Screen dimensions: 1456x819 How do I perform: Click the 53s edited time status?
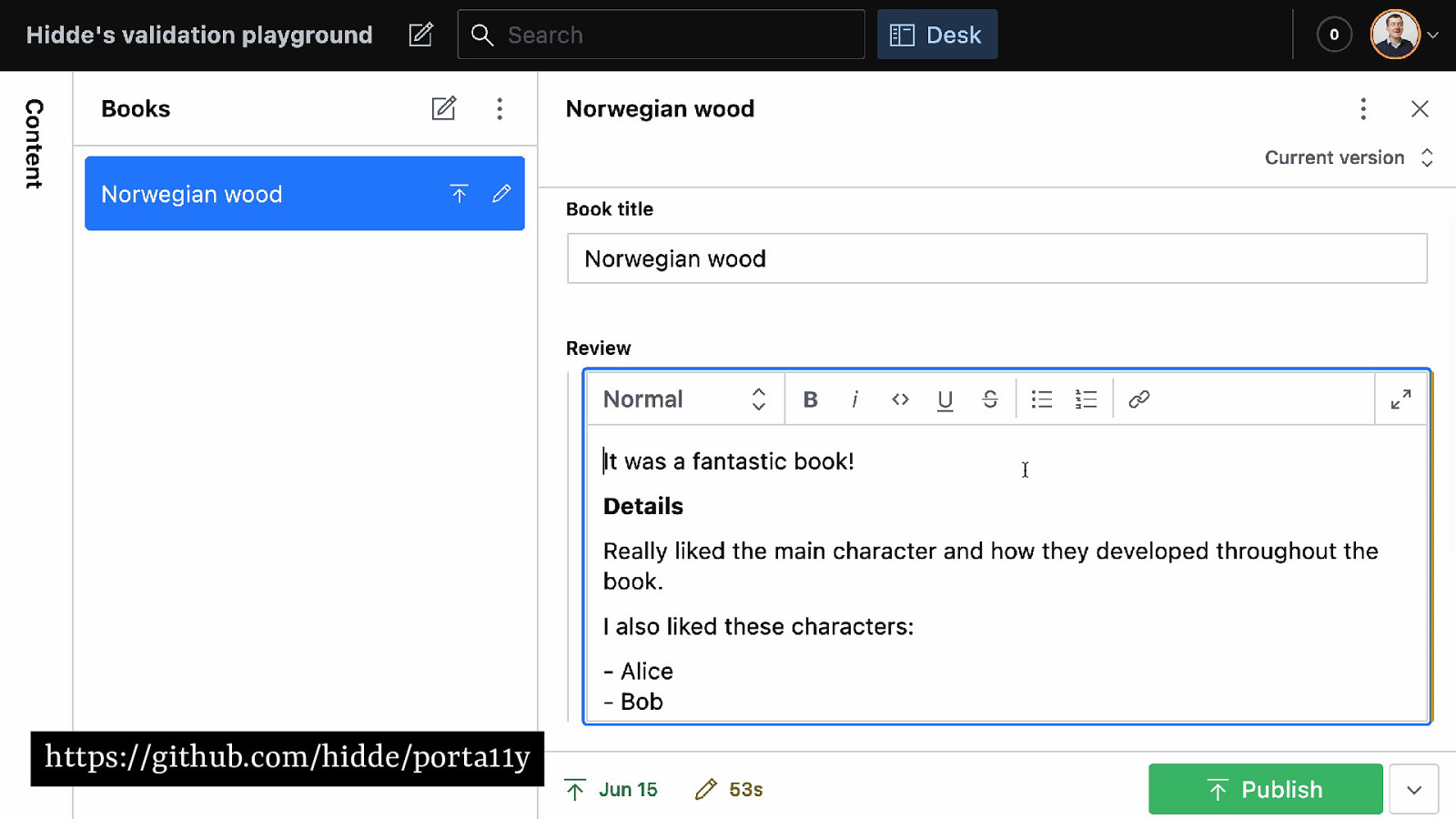[729, 789]
